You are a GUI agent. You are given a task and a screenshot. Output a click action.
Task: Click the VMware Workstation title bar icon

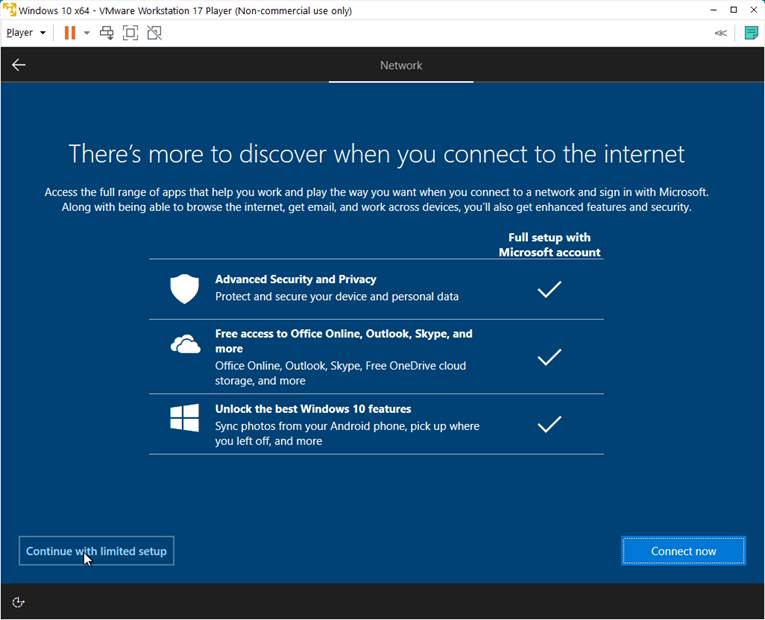point(10,10)
